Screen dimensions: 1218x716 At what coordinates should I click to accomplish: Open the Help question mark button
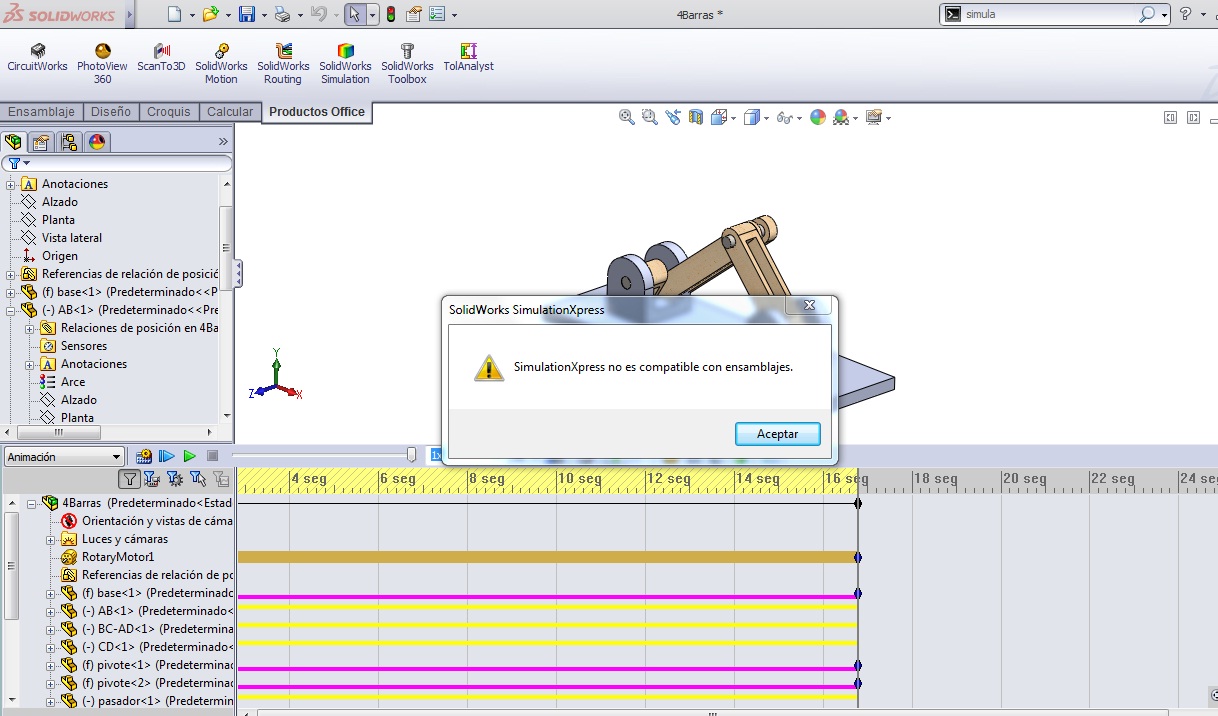click(1185, 14)
